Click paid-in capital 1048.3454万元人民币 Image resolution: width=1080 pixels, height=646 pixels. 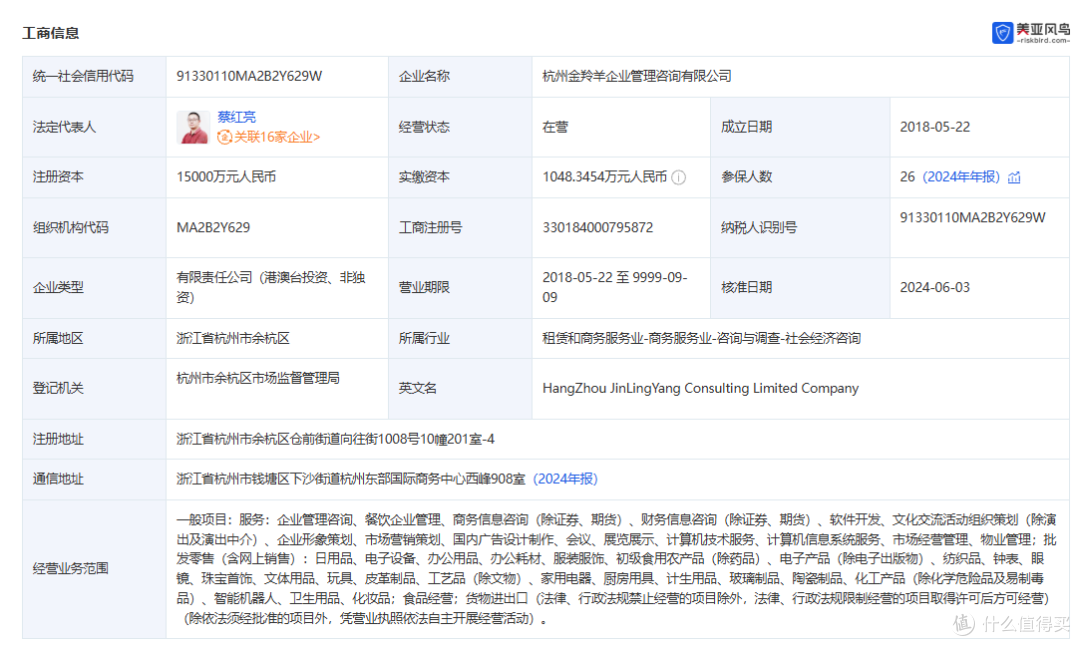click(604, 177)
